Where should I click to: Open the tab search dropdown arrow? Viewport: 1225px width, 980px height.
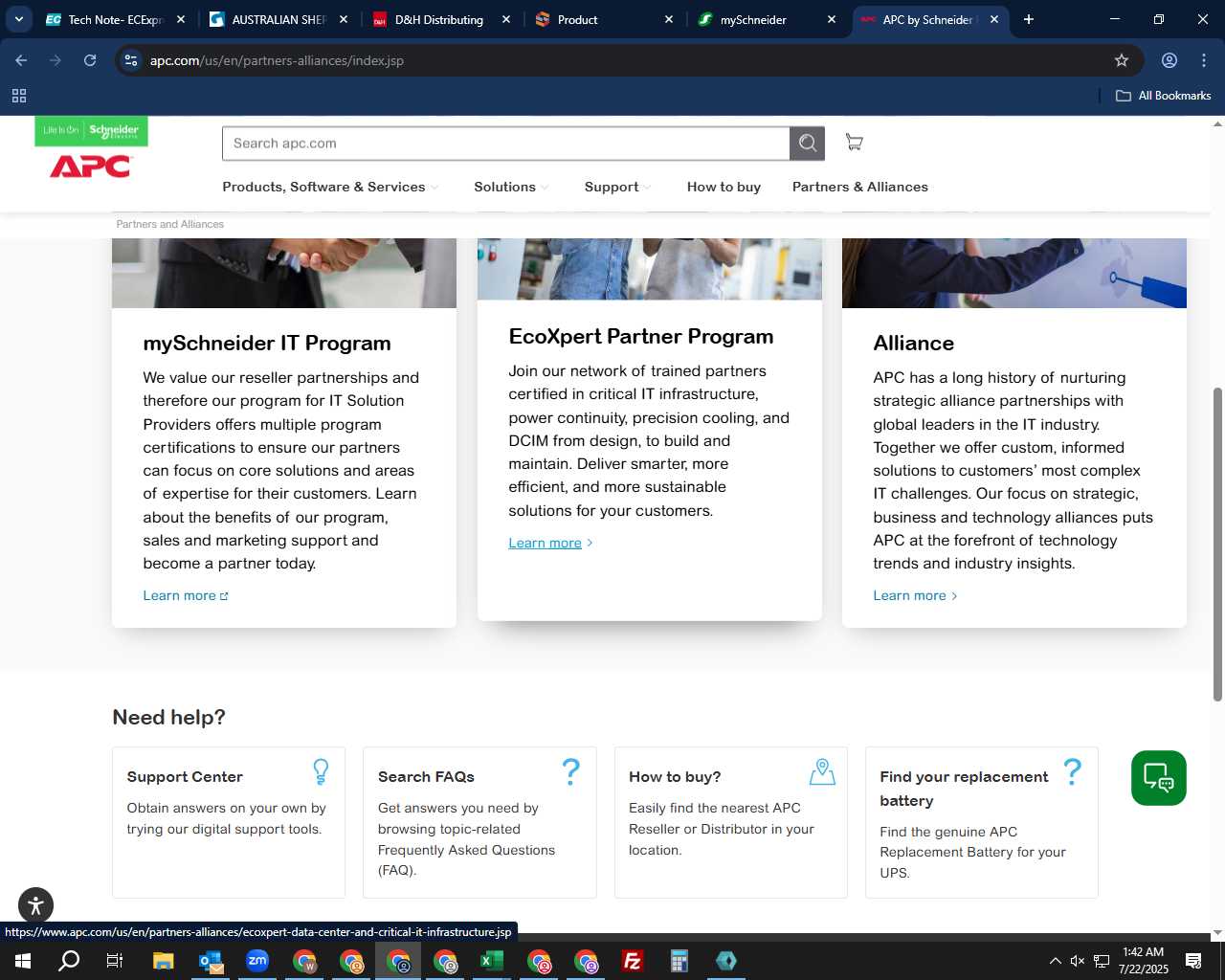click(x=18, y=19)
